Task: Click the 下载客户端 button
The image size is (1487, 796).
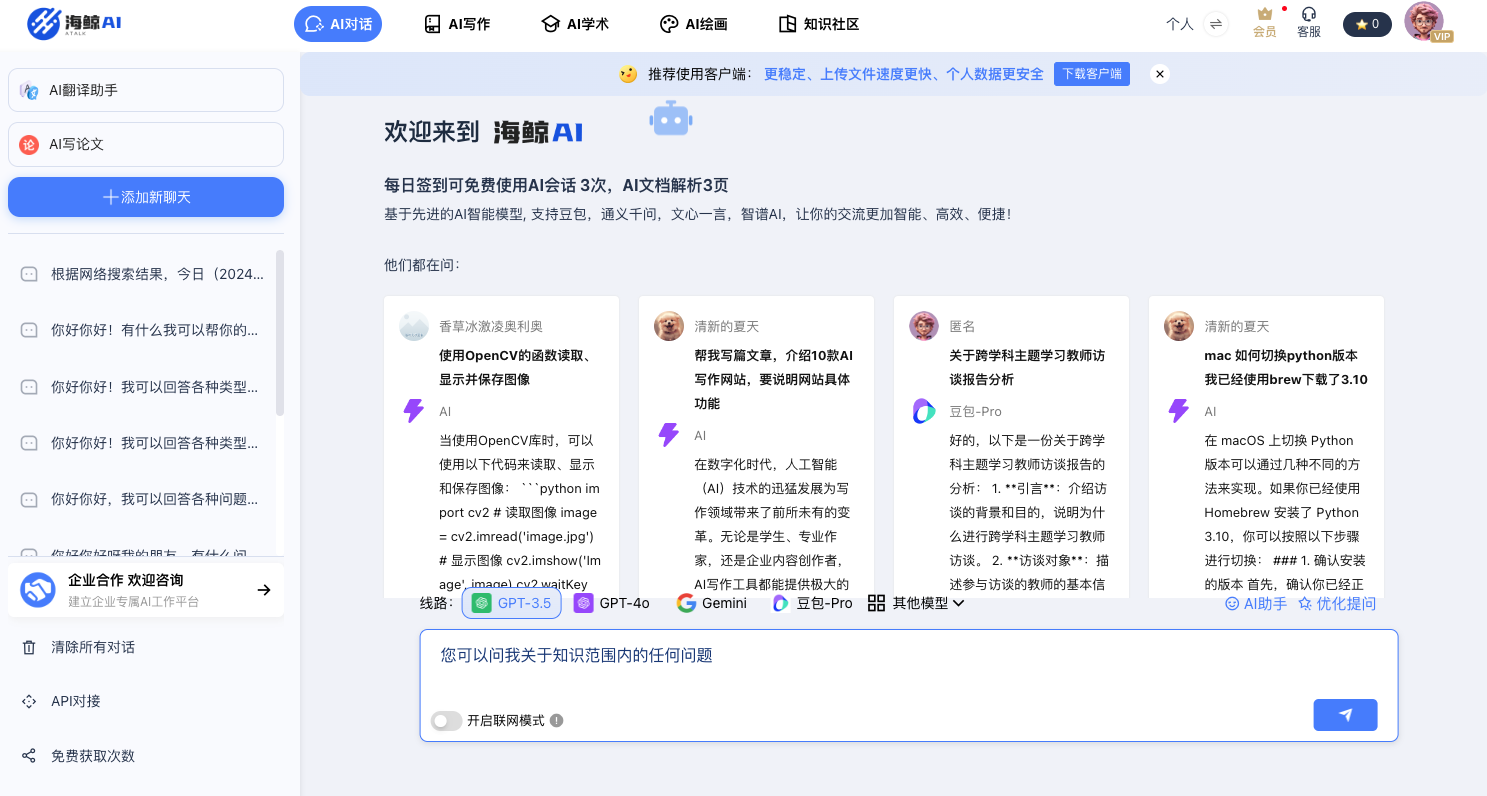Action: (1092, 74)
